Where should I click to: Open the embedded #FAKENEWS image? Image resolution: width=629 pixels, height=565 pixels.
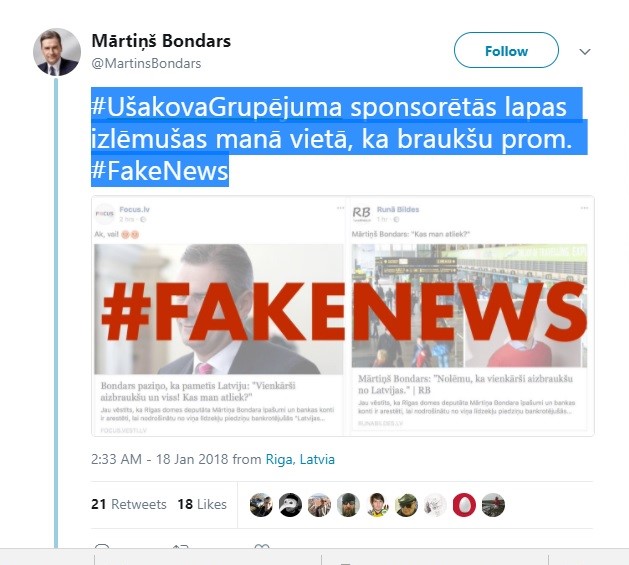coord(343,316)
